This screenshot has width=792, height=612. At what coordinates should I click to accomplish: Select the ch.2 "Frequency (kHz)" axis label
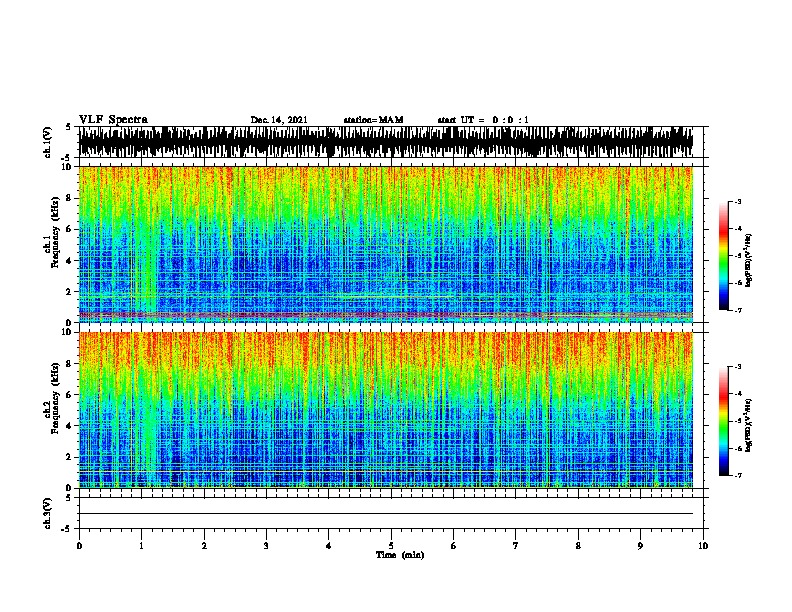pos(55,398)
